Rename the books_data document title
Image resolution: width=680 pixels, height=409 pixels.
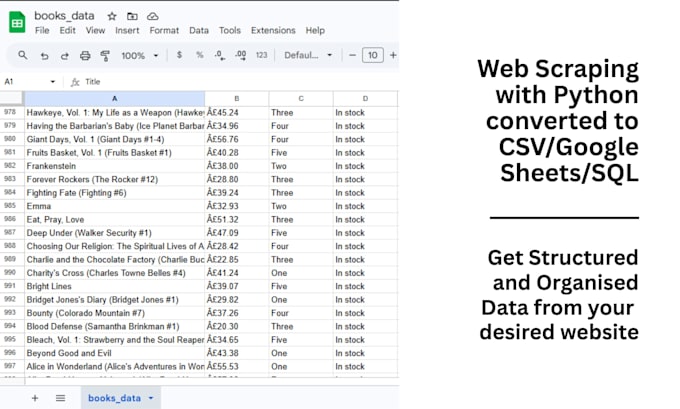pyautogui.click(x=64, y=16)
